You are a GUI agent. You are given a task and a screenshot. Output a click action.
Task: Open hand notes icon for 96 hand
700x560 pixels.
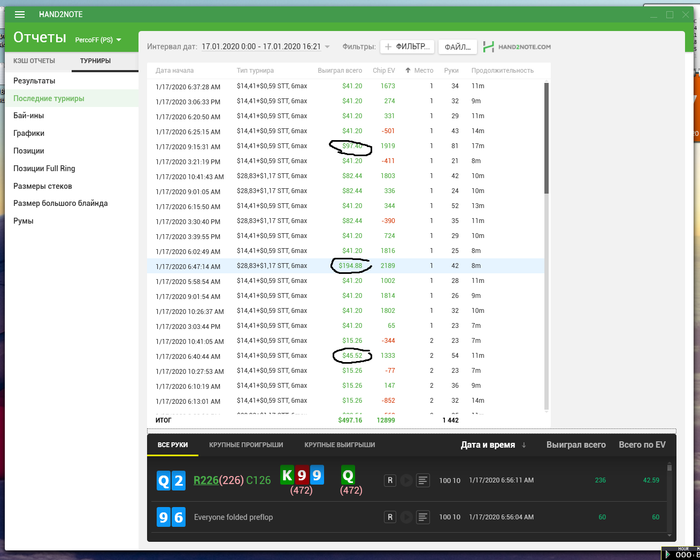423,517
